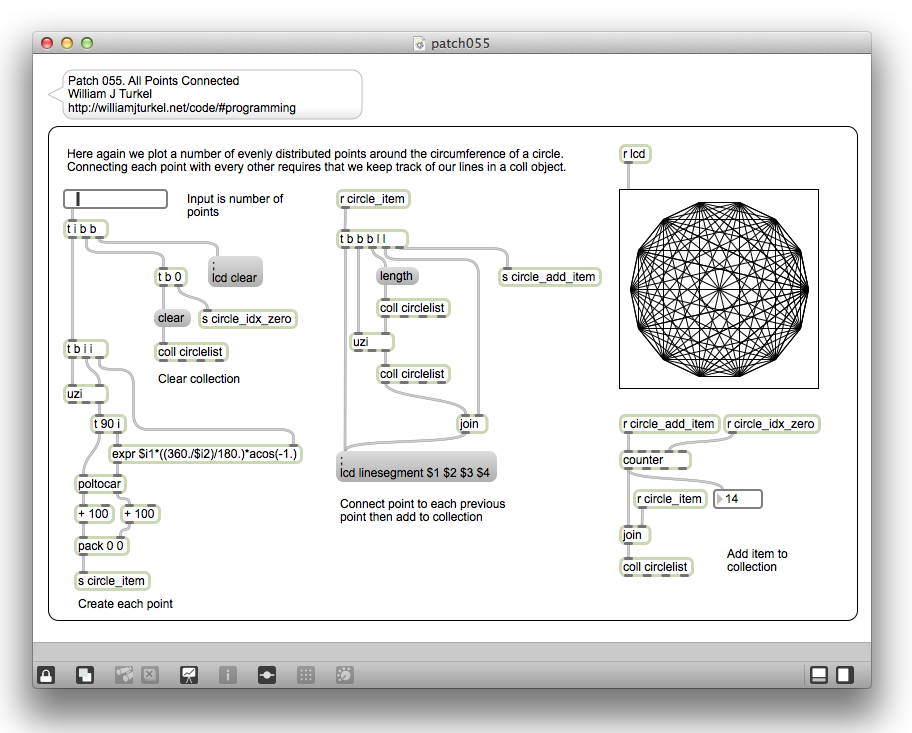Open the inspector info icon

tap(228, 675)
